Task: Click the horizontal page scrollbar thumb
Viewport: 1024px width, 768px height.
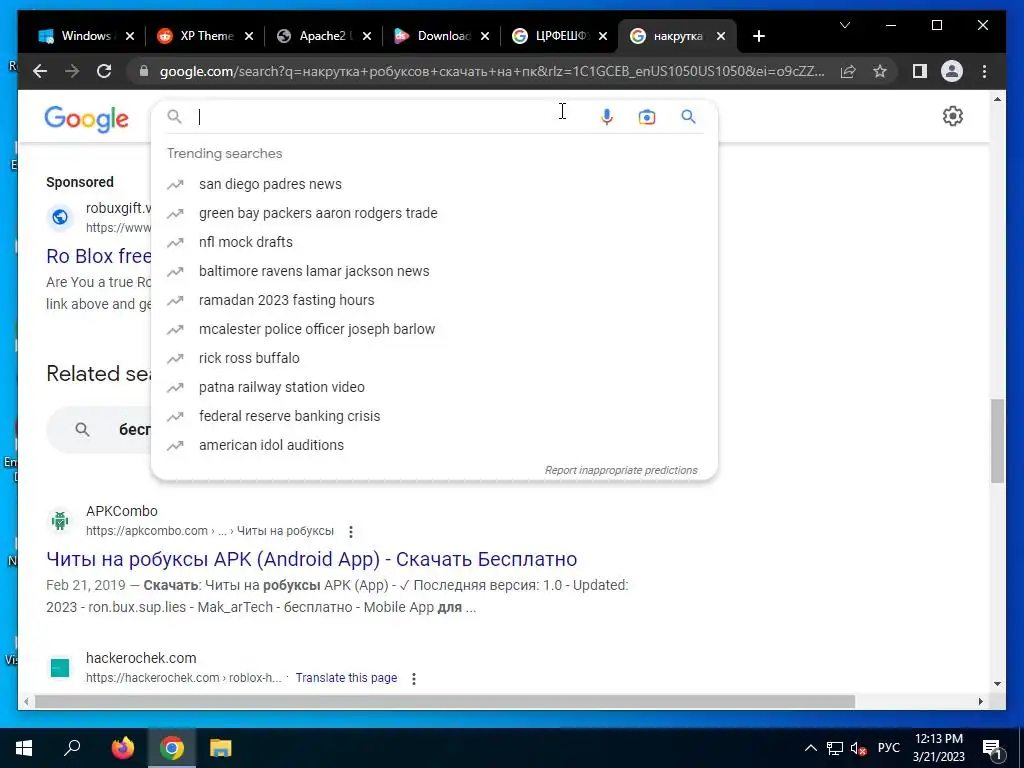Action: click(x=444, y=701)
